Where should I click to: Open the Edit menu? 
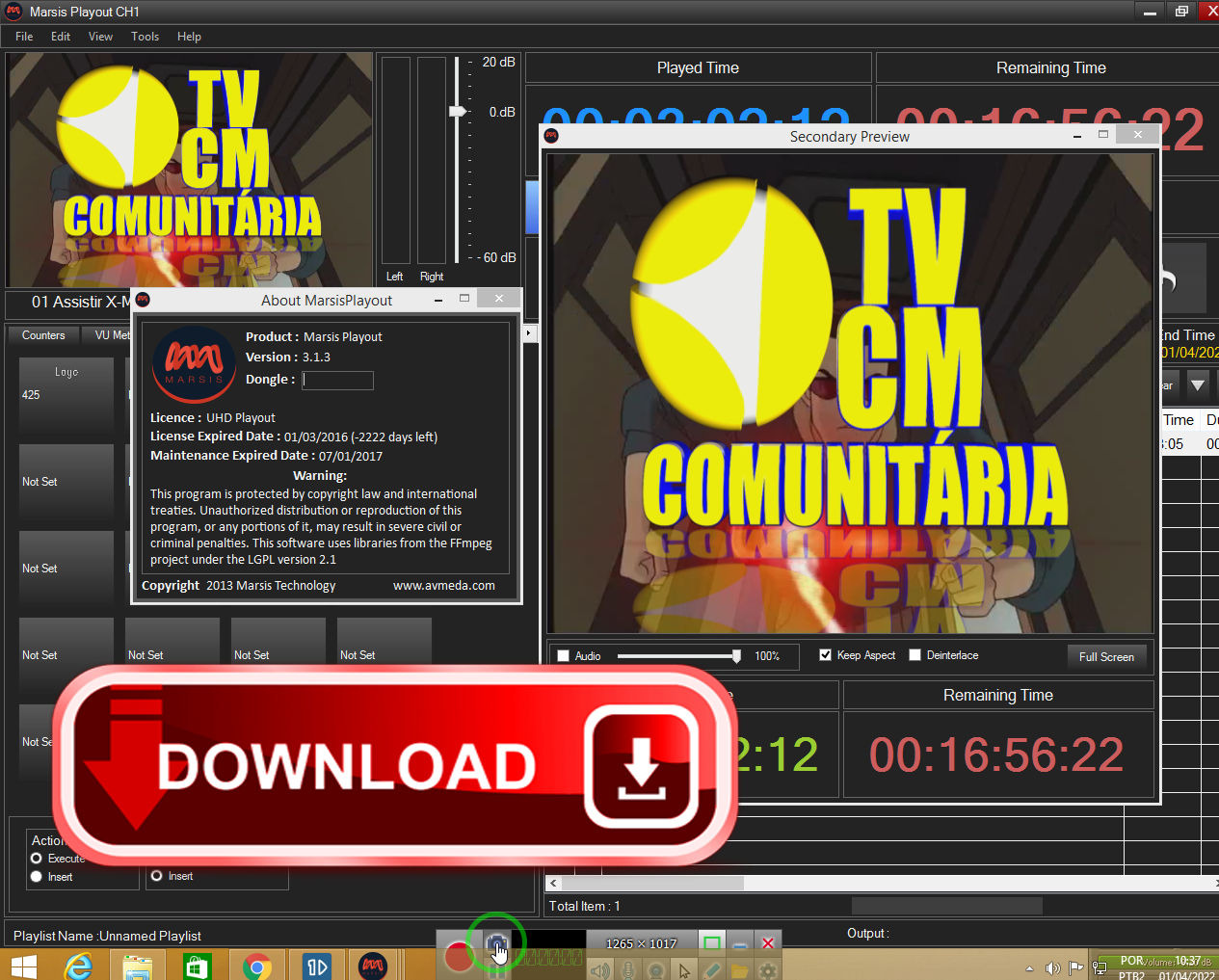click(61, 37)
